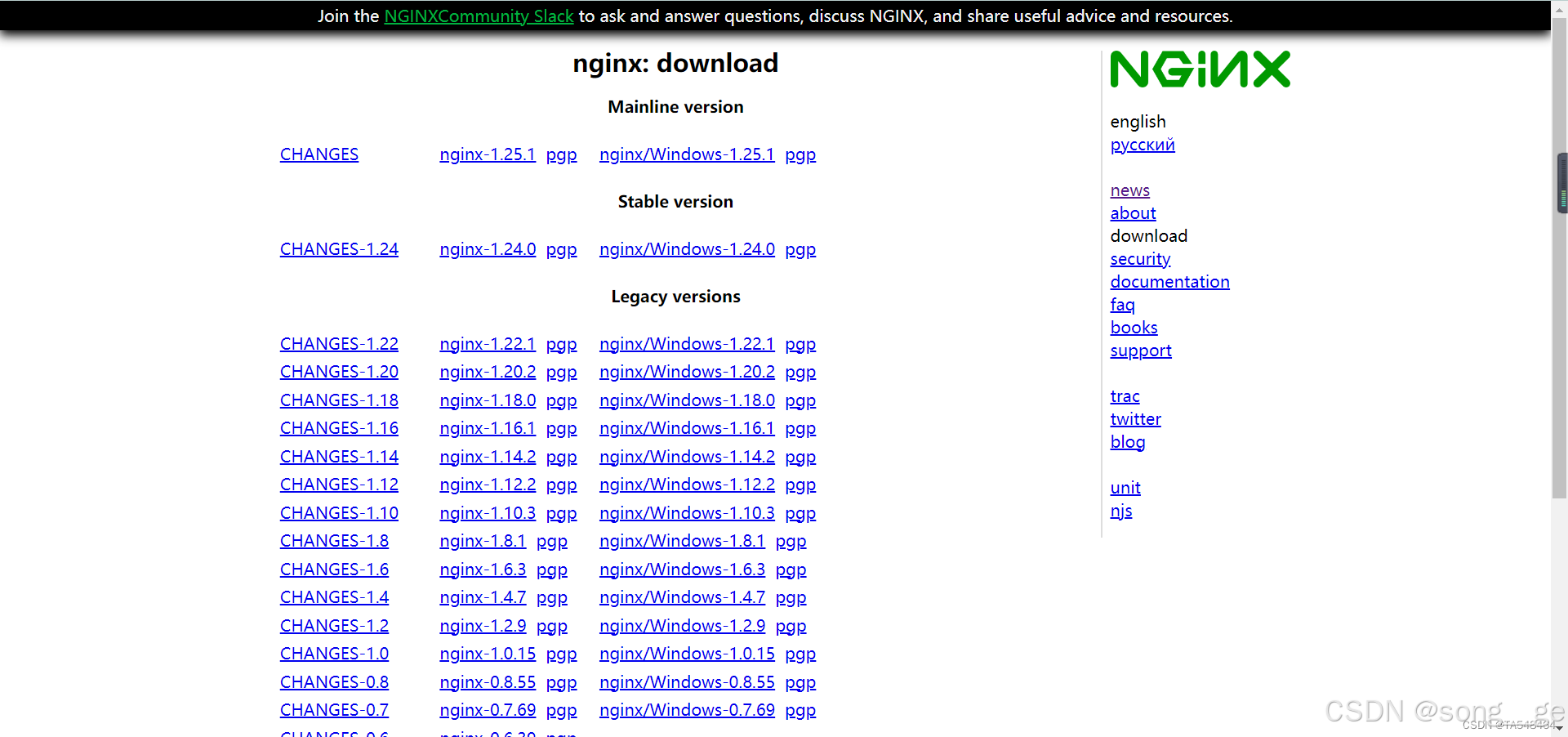Image resolution: width=1568 pixels, height=737 pixels.
Task: Download nginx/Windows-1.6.3
Action: [x=682, y=569]
